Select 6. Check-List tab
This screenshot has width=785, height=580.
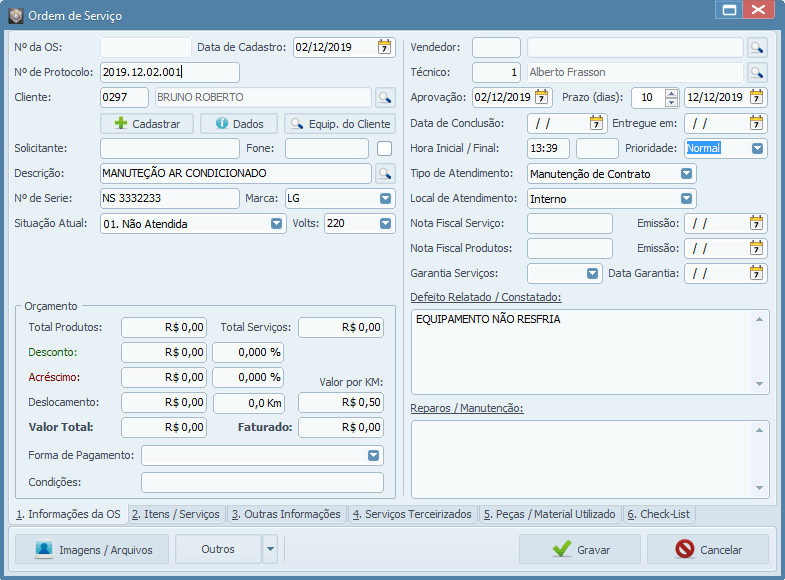point(658,514)
